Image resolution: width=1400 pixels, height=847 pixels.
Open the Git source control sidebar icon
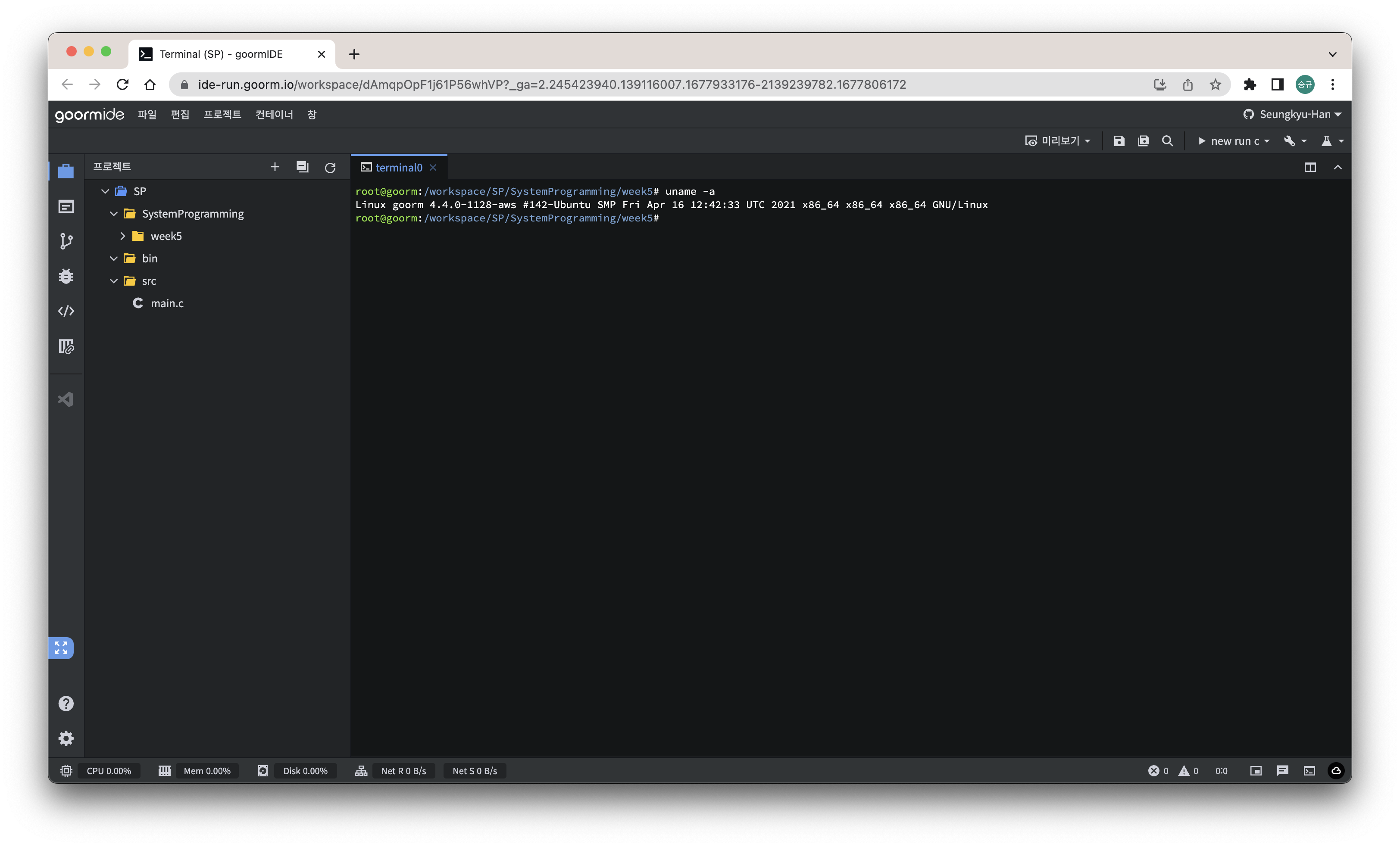[x=66, y=241]
